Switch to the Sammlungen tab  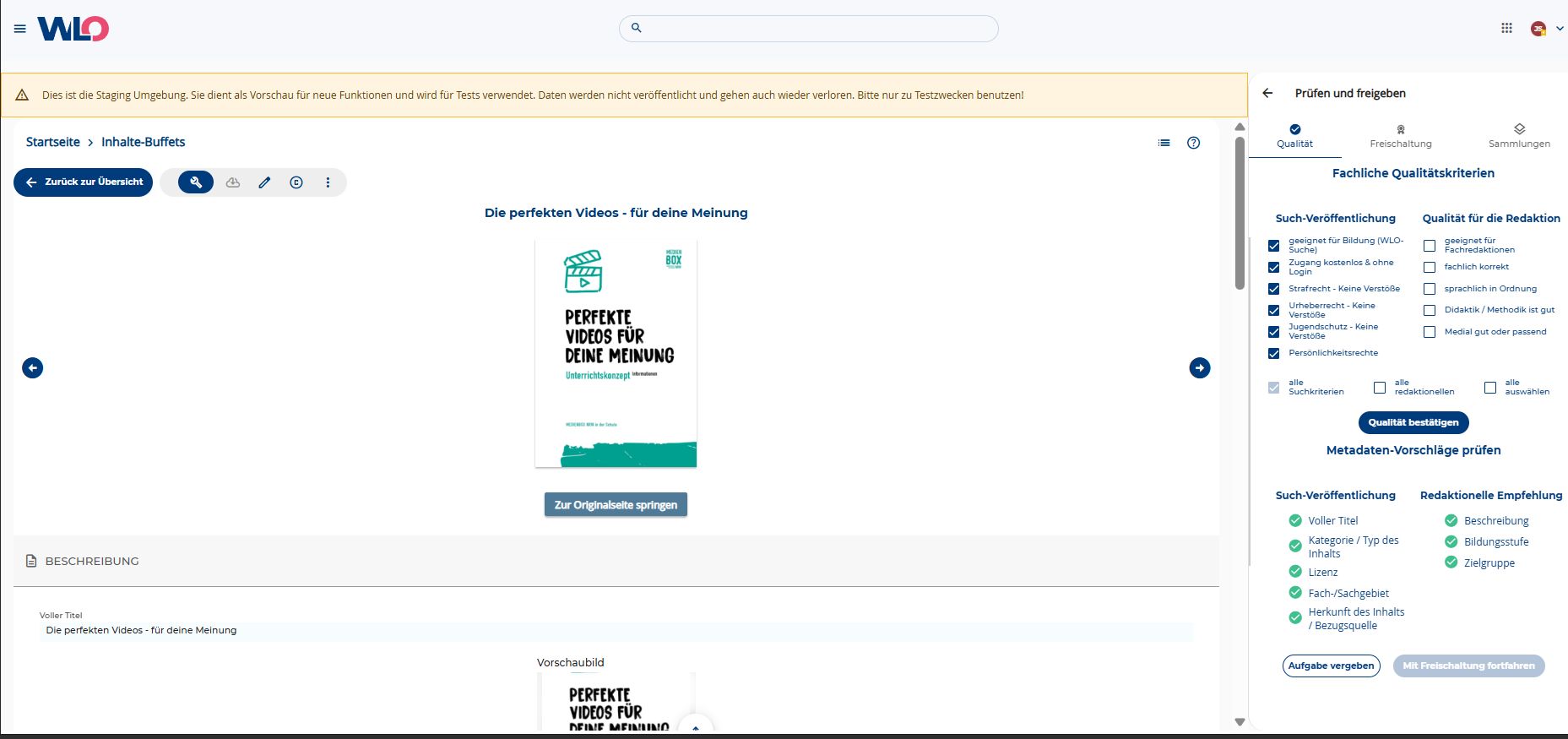point(1519,136)
